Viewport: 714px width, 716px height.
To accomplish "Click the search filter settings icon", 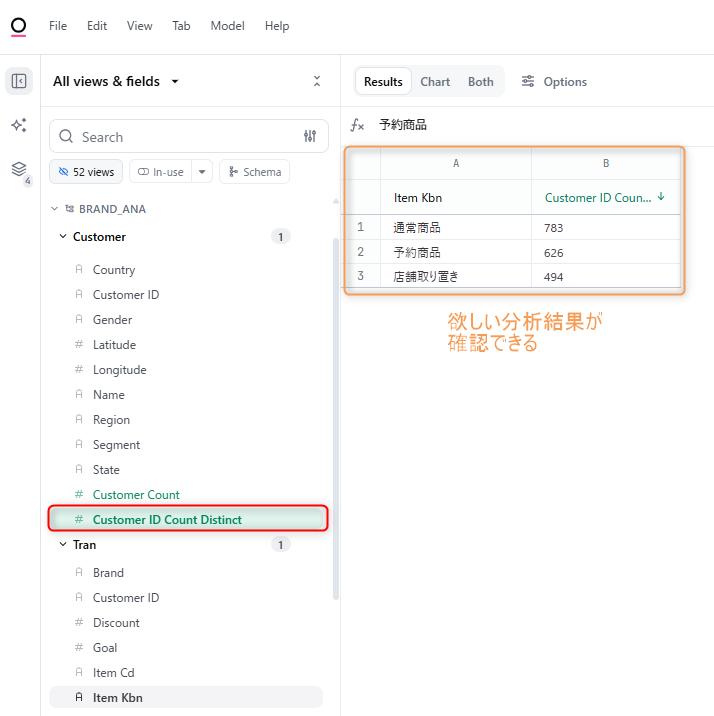I will pyautogui.click(x=310, y=137).
